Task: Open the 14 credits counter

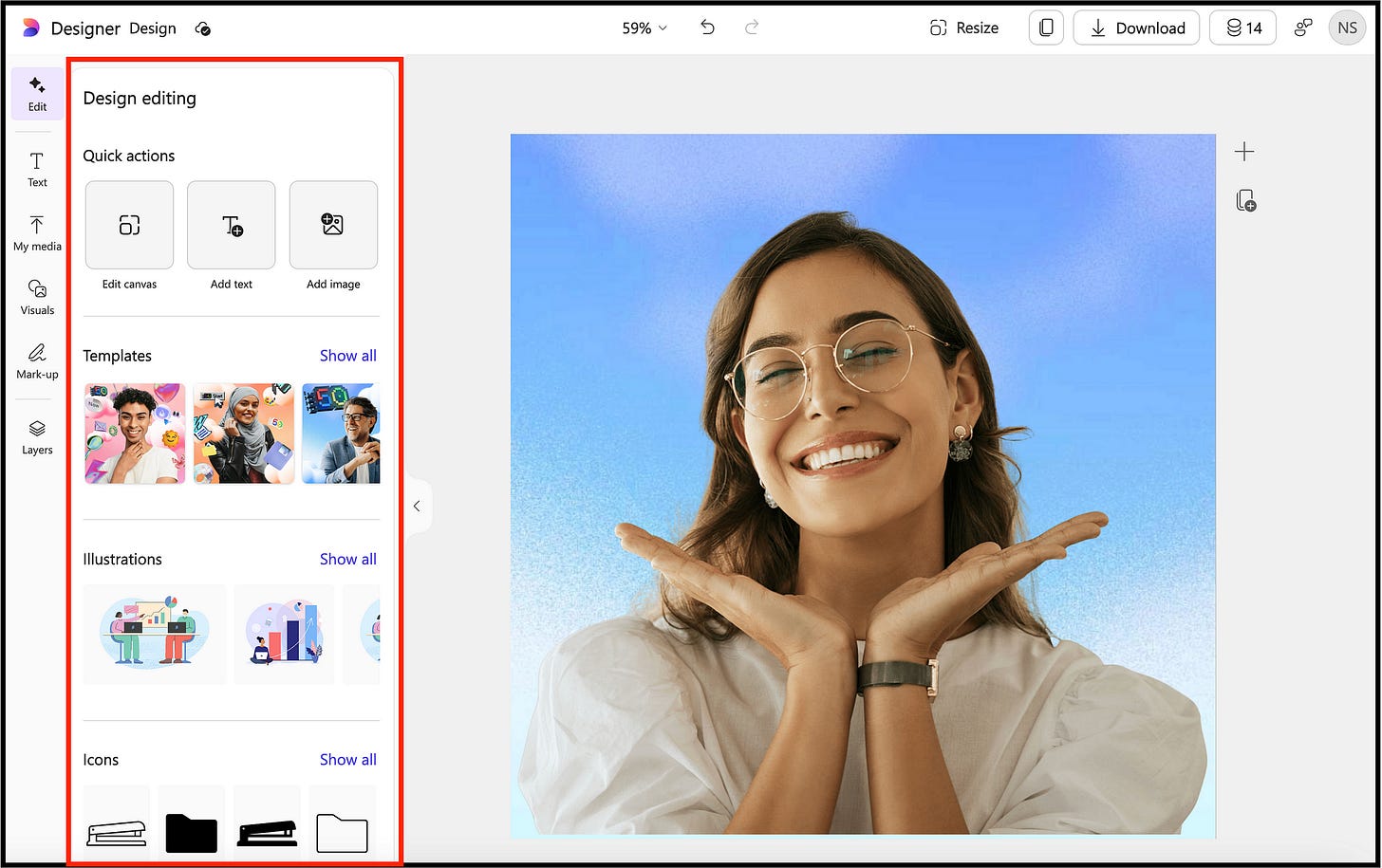Action: click(x=1242, y=28)
